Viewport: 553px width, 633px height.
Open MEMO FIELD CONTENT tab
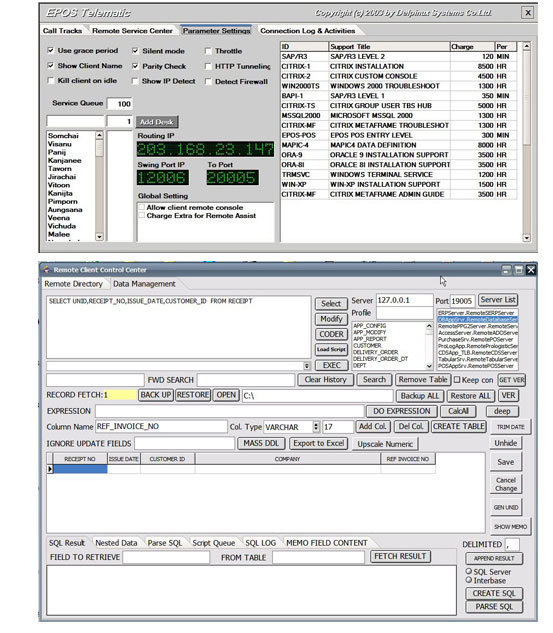(327, 543)
